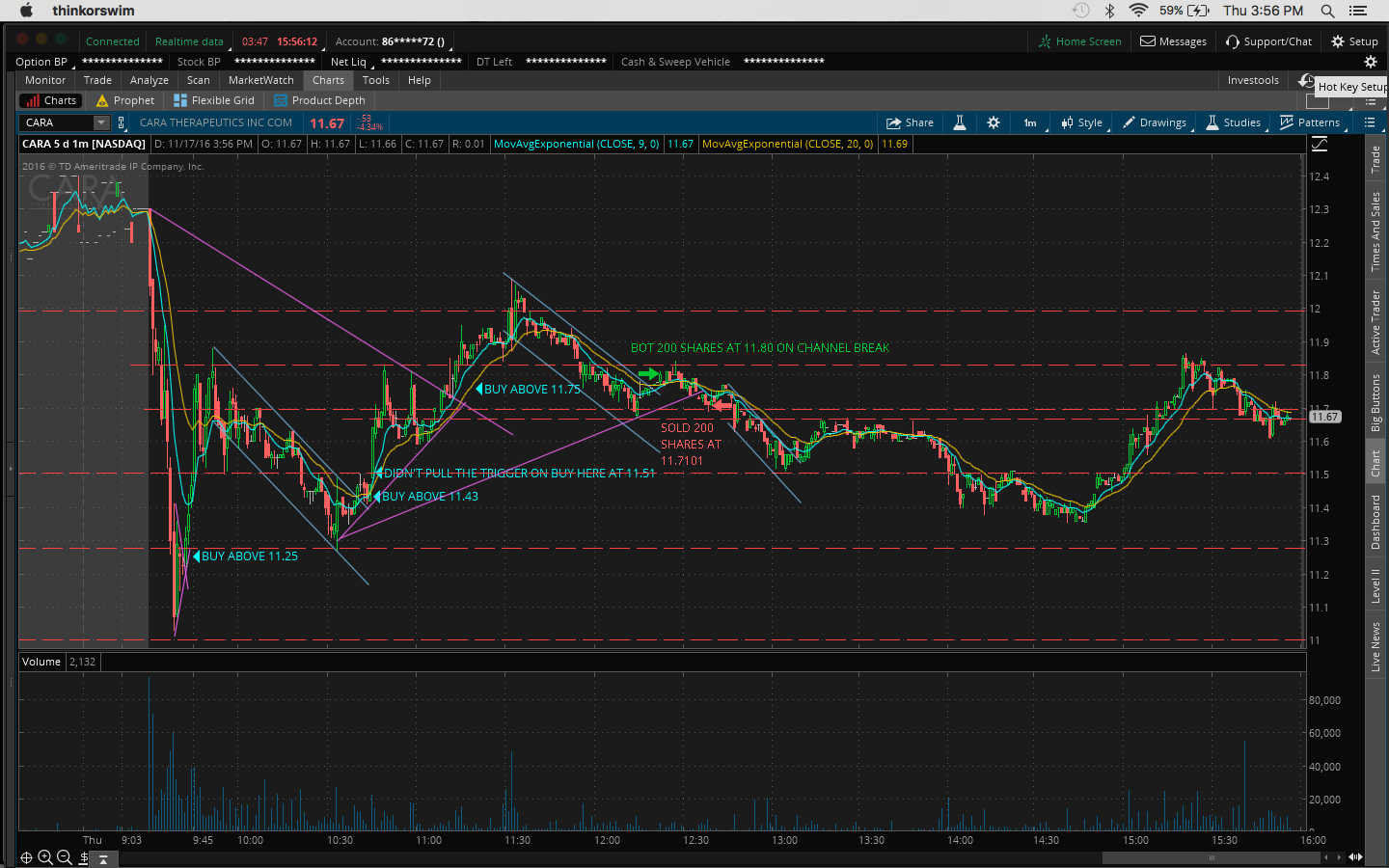Switch to the MarketWatch tab
The image size is (1389, 868).
[261, 80]
